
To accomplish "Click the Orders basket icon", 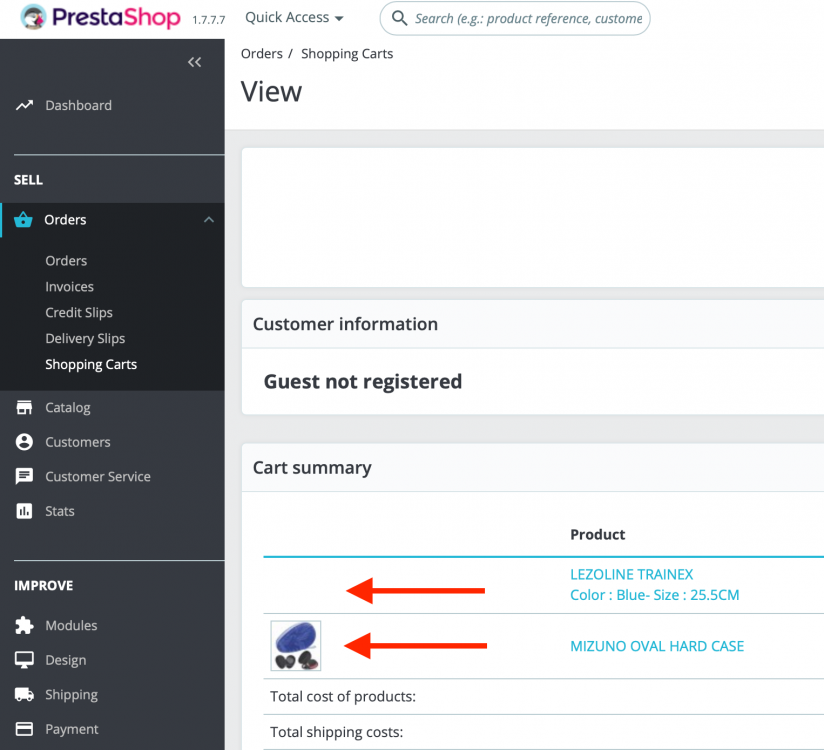I will pos(24,220).
